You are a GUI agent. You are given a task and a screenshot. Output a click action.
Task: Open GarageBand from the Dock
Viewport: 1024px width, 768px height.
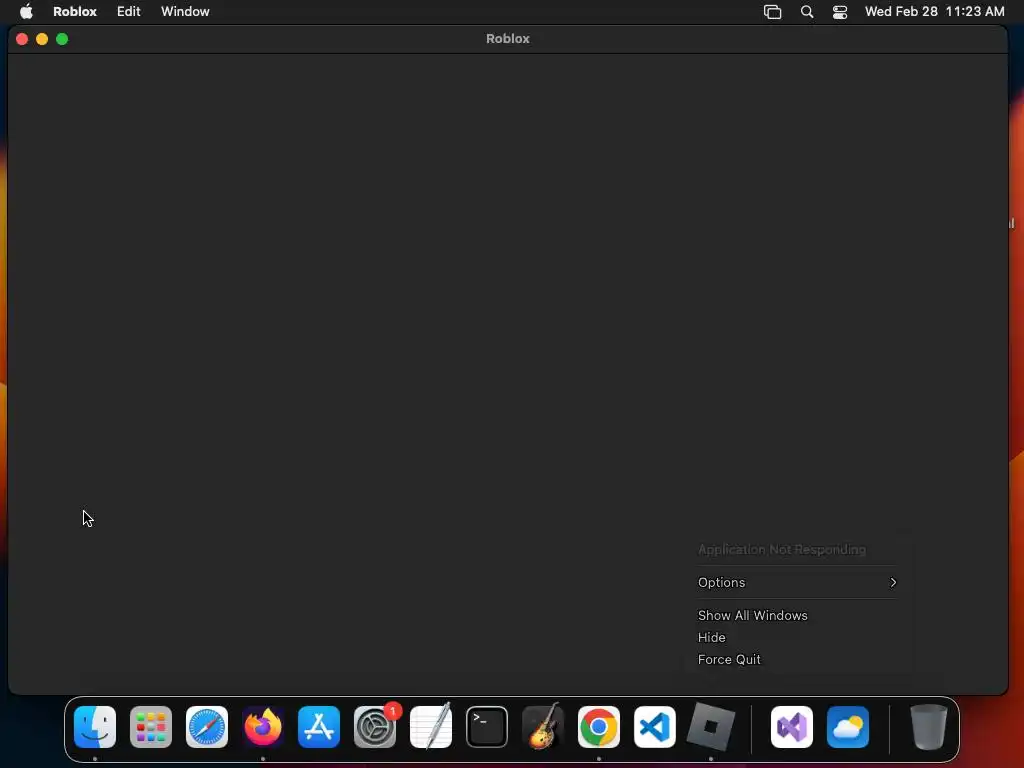(x=543, y=726)
